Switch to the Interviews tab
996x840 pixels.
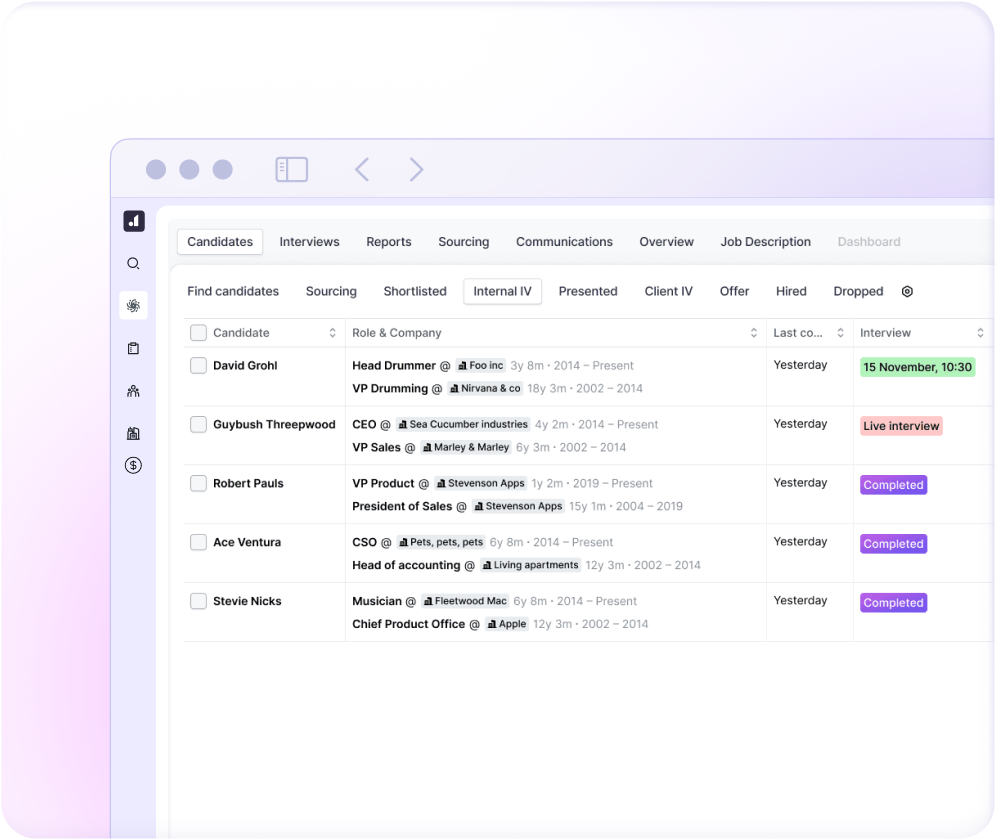309,242
